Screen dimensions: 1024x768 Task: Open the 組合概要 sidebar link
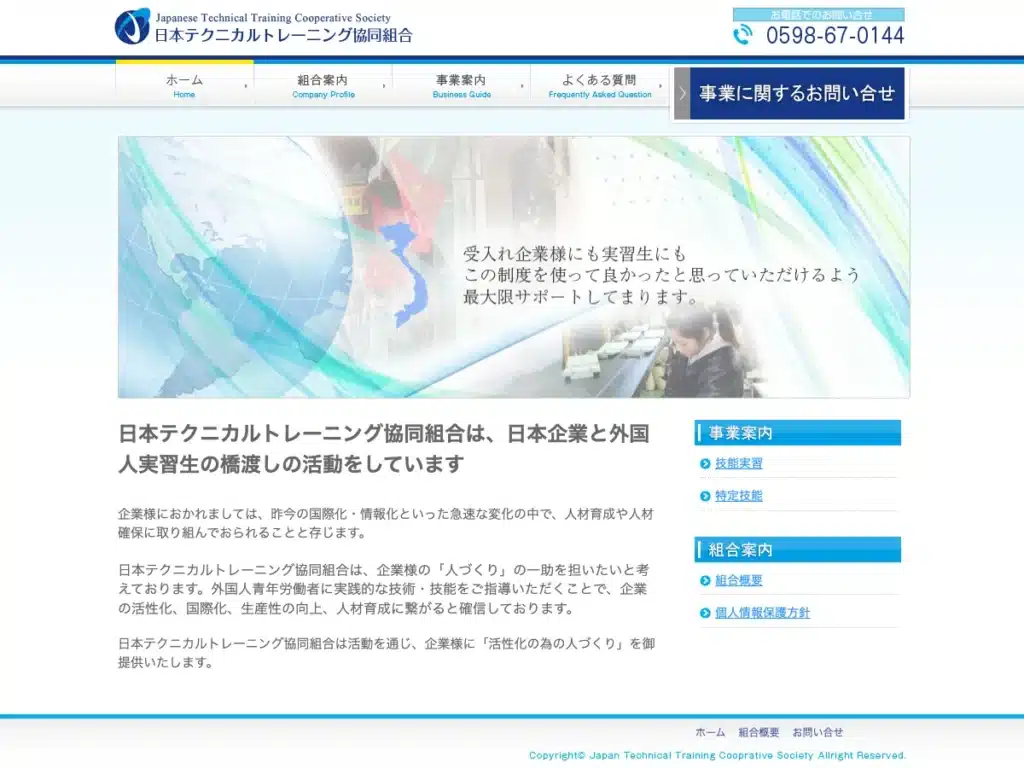click(x=739, y=581)
